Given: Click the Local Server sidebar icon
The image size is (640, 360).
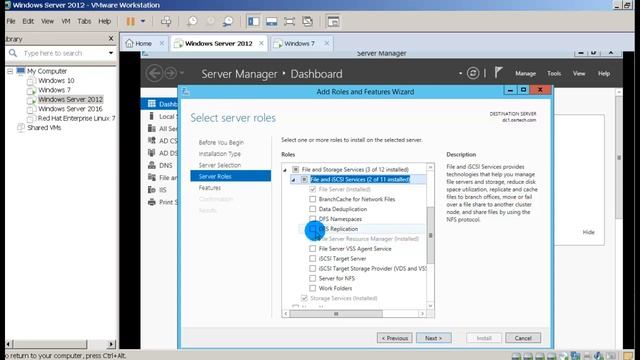Looking at the screenshot, I should point(151,116).
